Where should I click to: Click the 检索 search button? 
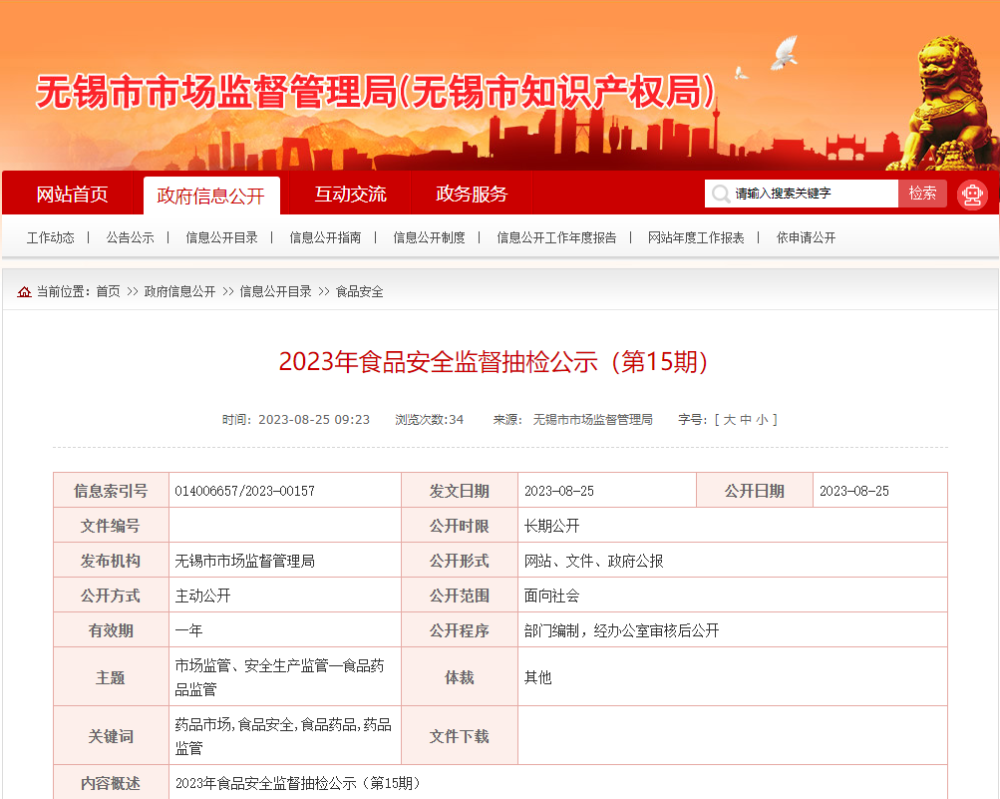(922, 193)
